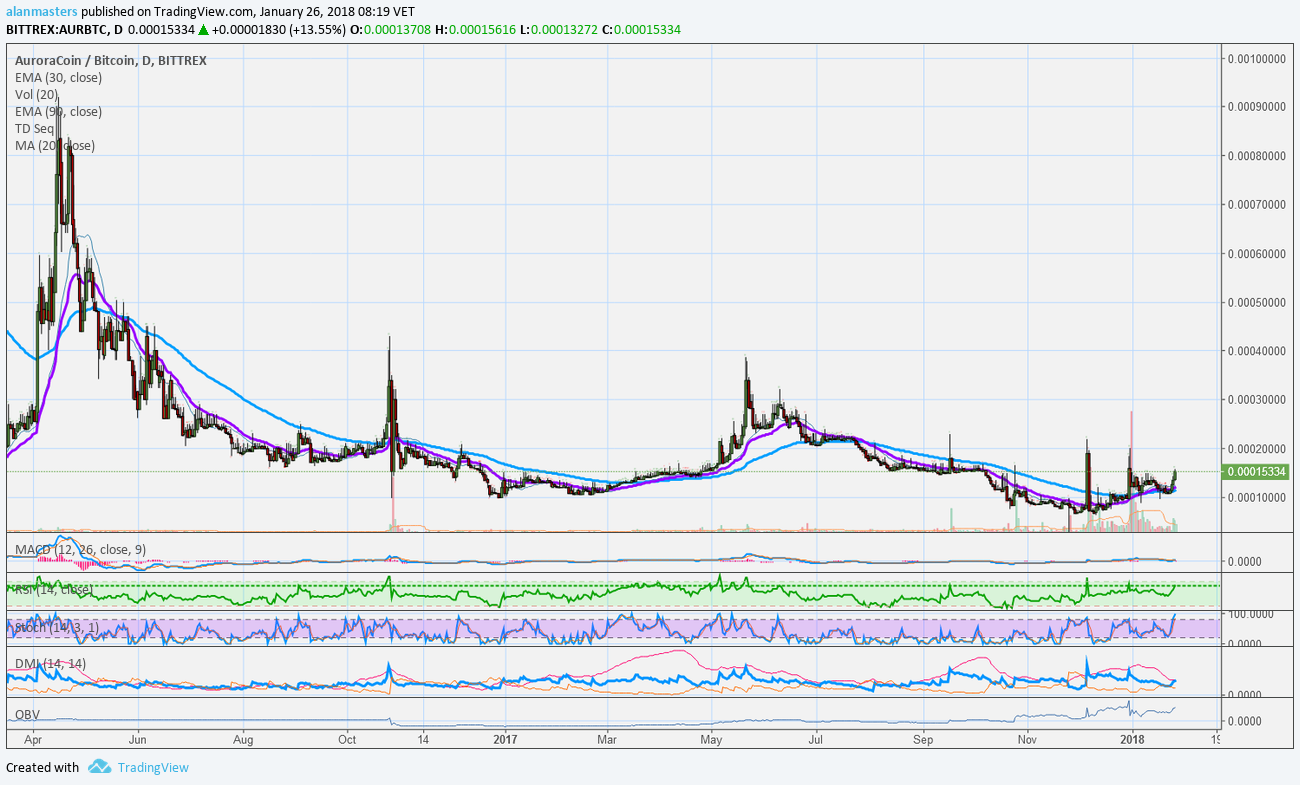Open the TradingView link at the bottom

click(x=153, y=767)
